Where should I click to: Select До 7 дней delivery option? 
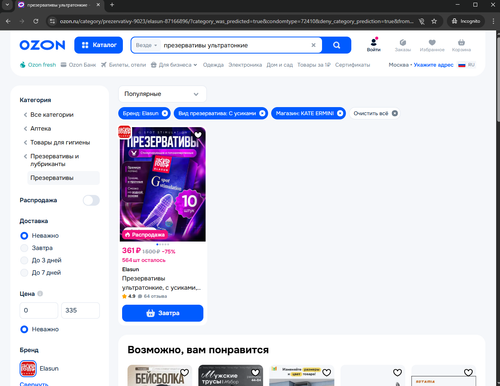pyautogui.click(x=24, y=273)
